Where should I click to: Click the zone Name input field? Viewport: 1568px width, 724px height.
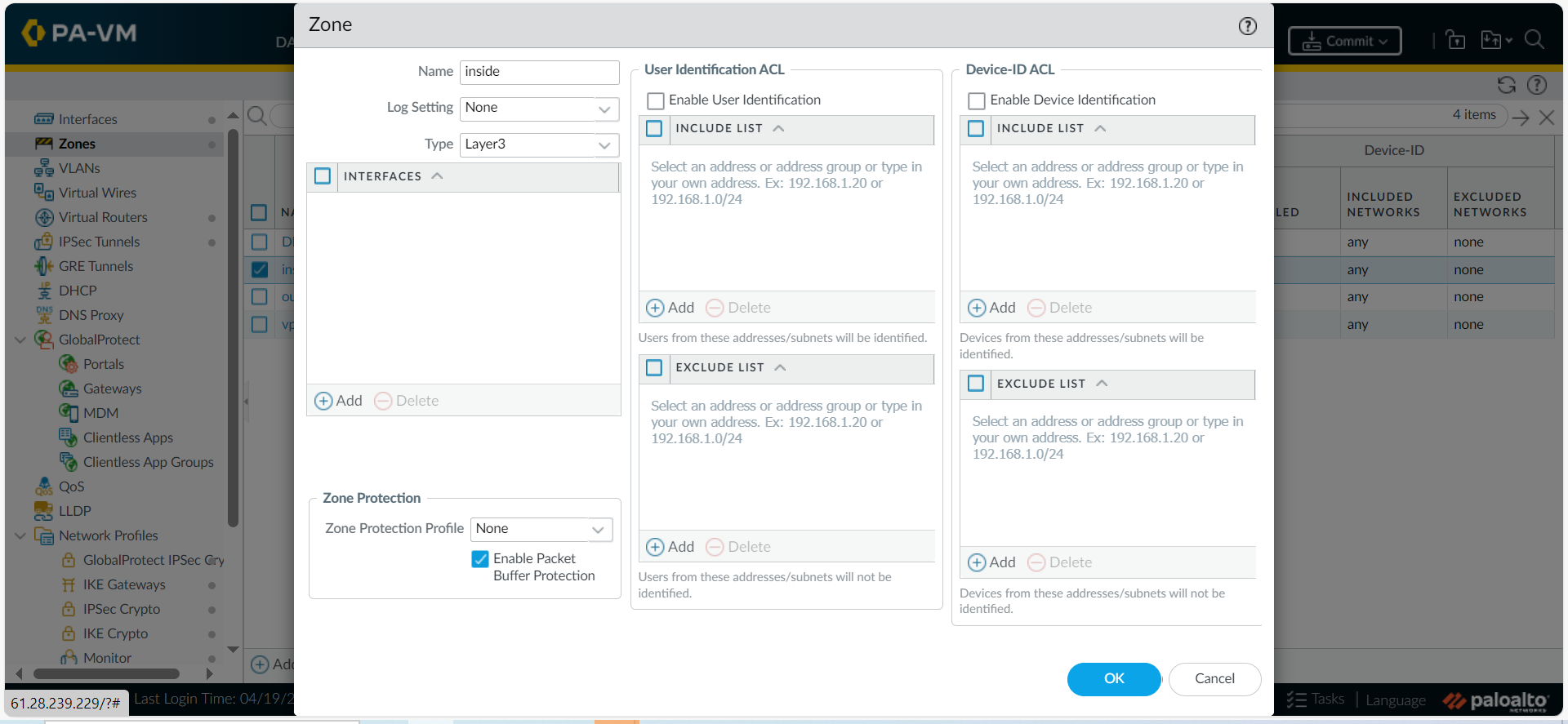click(539, 72)
